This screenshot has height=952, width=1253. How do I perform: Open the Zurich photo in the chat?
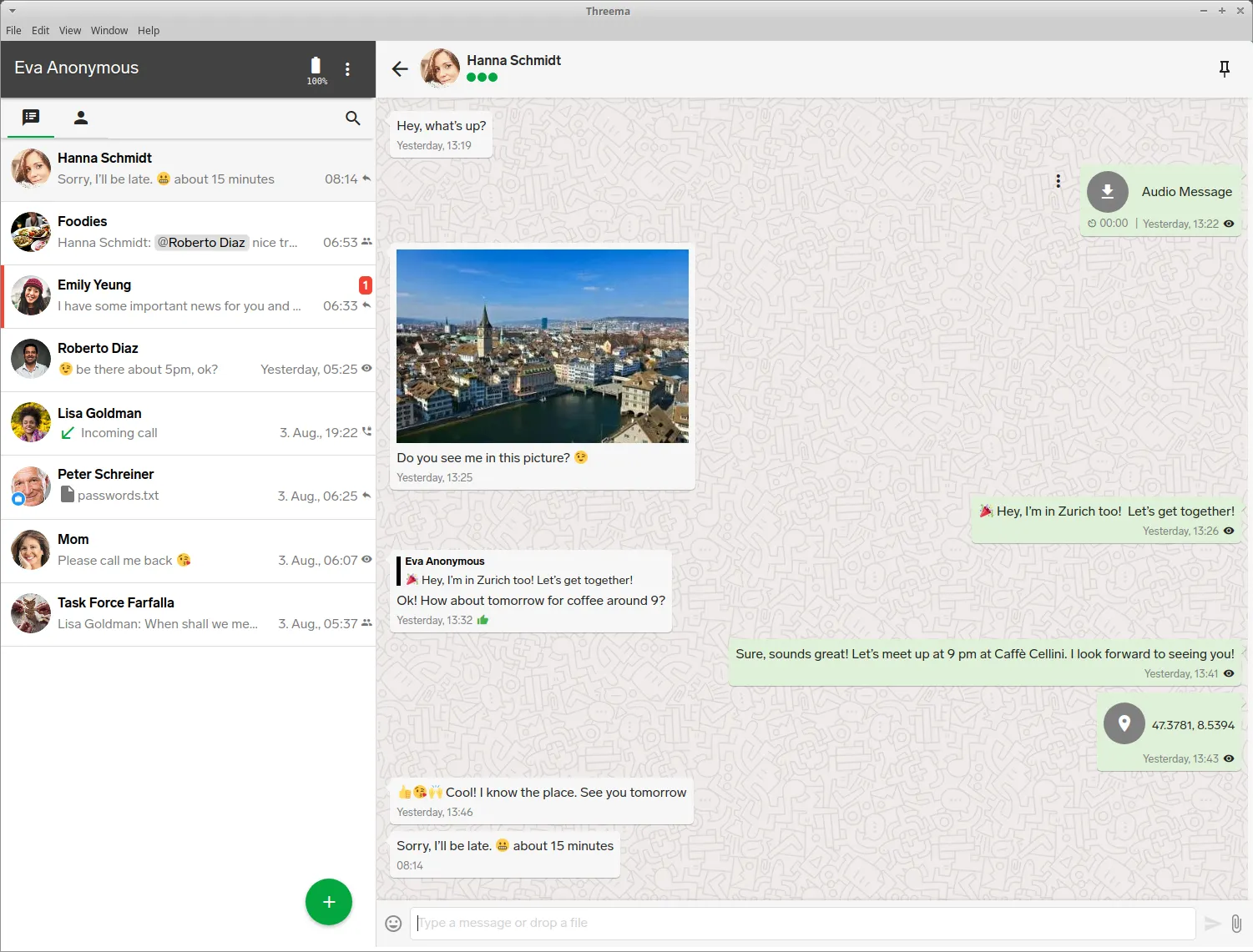click(x=543, y=345)
